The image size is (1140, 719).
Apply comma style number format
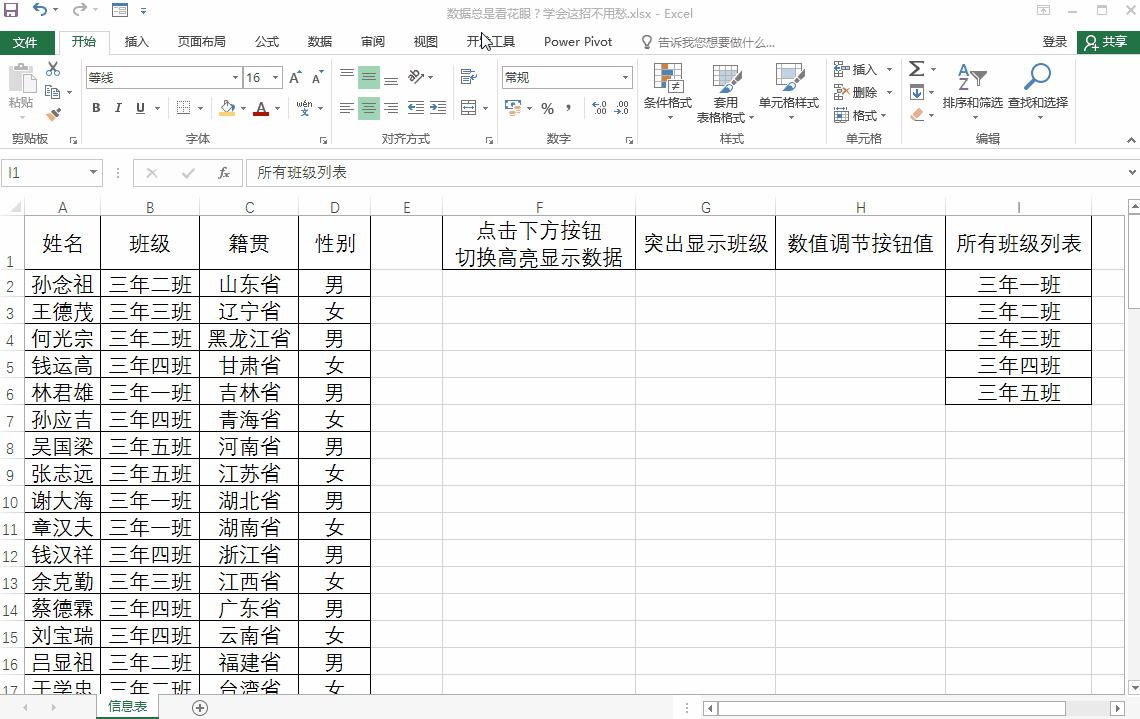569,108
